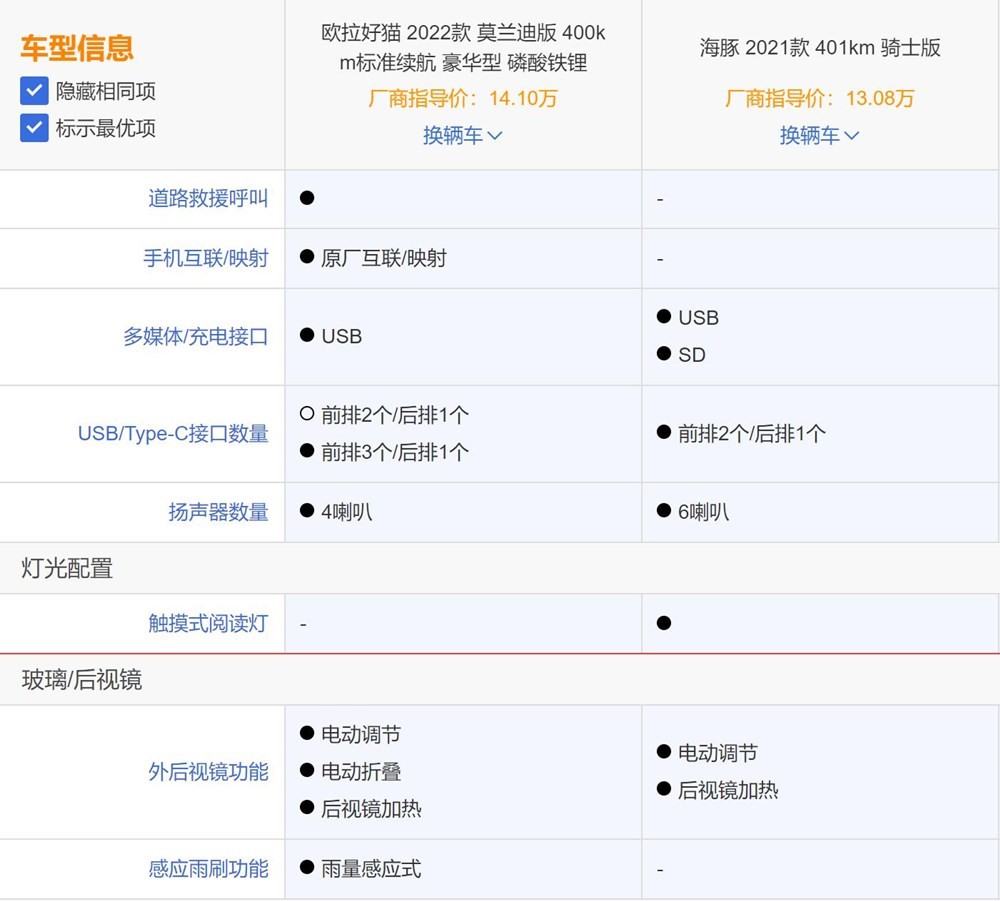This screenshot has height=901, width=1000.
Task: Select the 道路救援呼叫 row label
Action: point(207,198)
